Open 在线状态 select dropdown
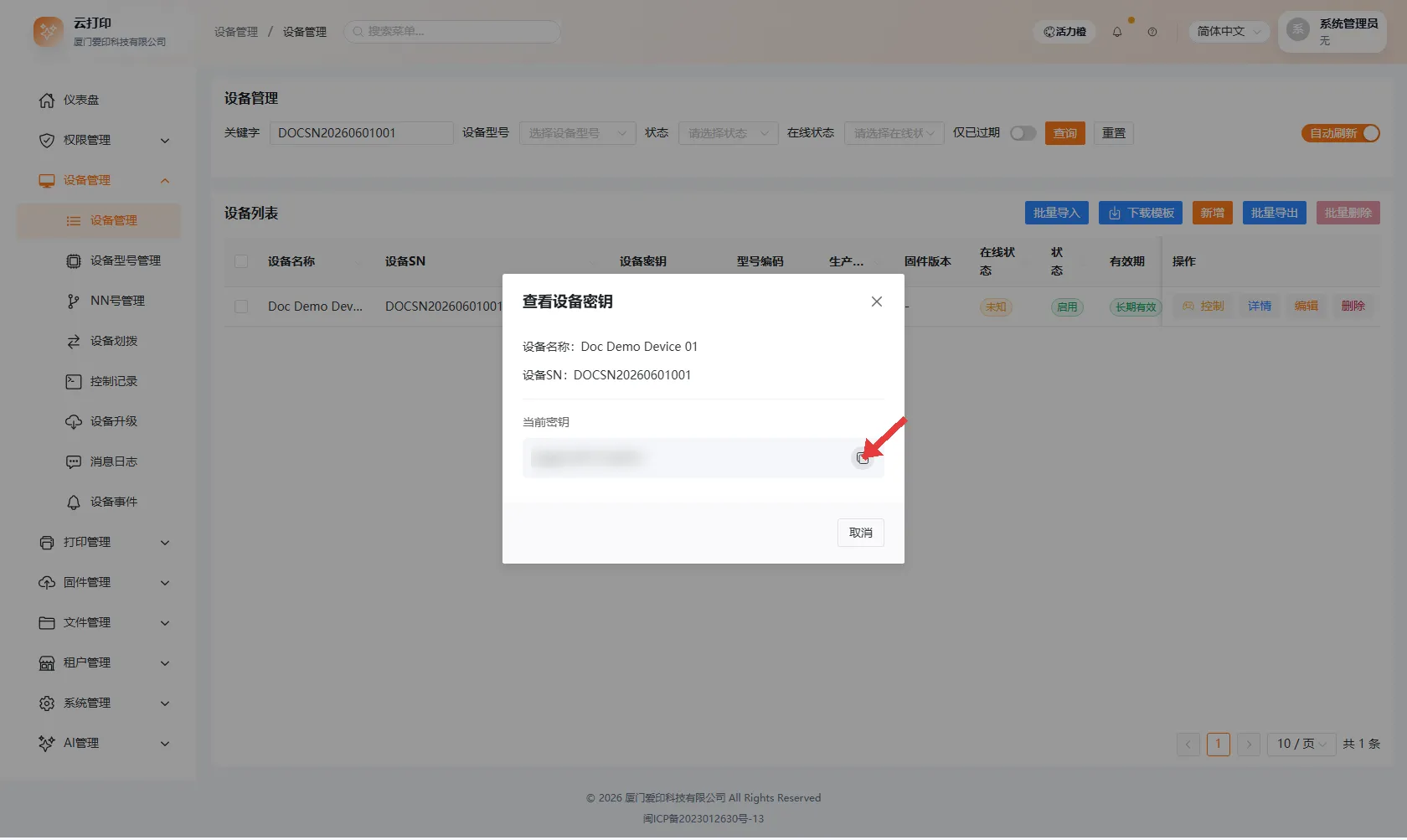Image resolution: width=1407 pixels, height=840 pixels. coord(894,133)
